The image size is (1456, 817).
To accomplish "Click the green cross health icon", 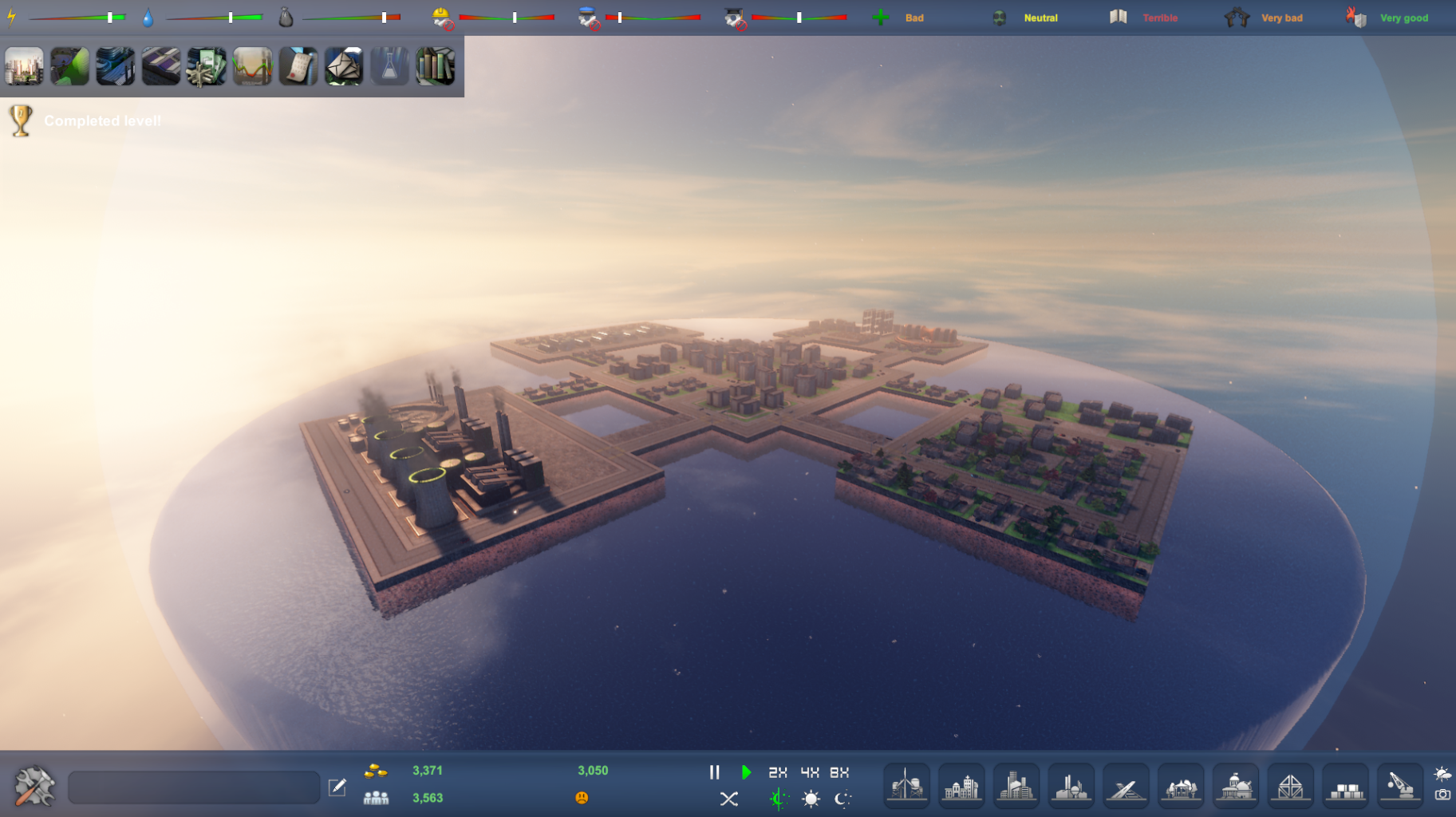I will (881, 18).
